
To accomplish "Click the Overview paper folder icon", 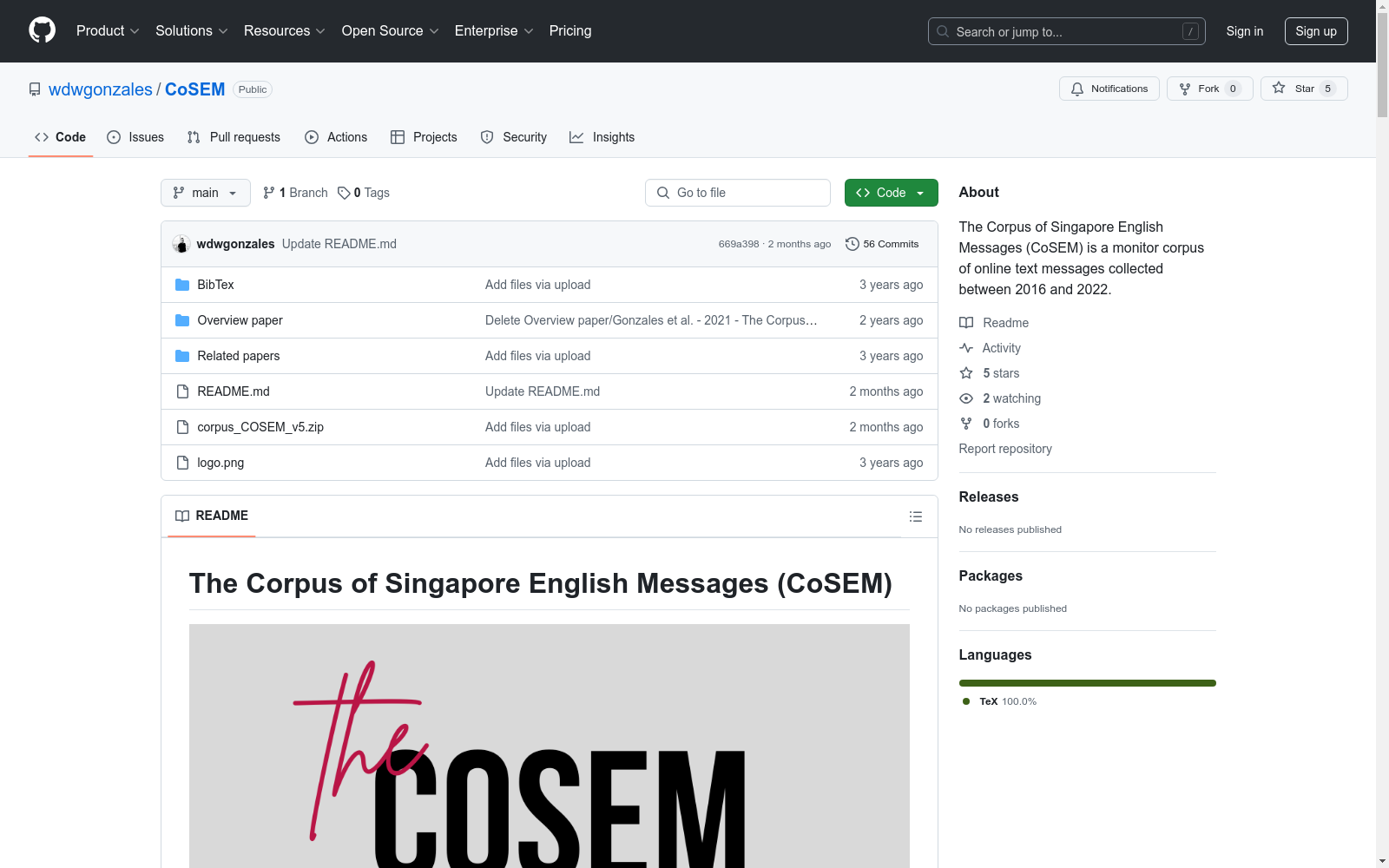I will pyautogui.click(x=182, y=320).
